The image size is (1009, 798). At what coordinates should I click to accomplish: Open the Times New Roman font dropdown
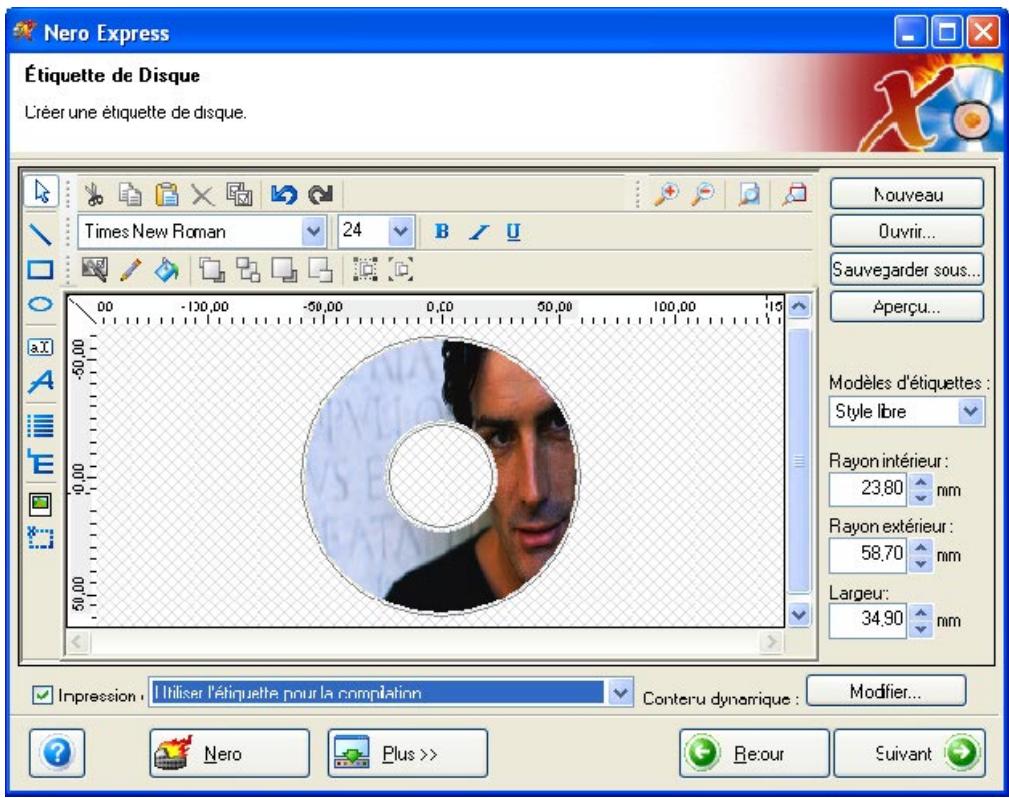tap(313, 231)
